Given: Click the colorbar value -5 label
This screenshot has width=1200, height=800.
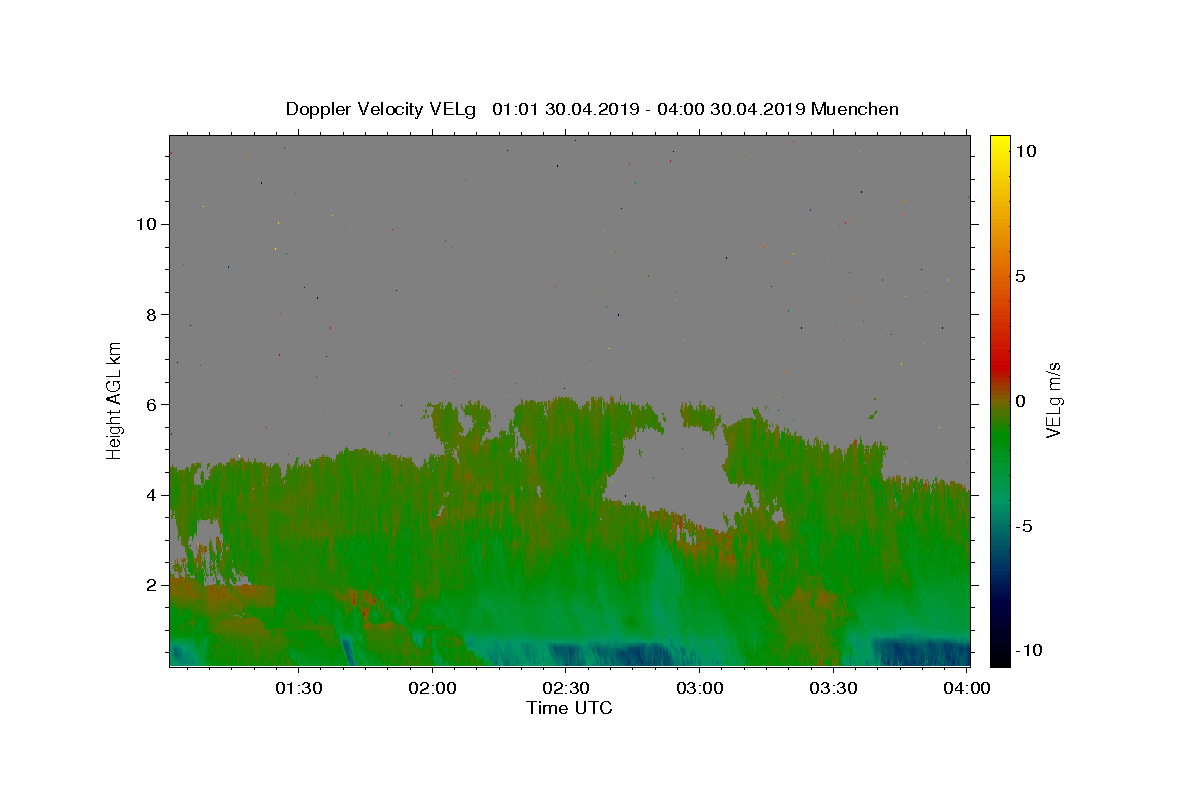Looking at the screenshot, I should coord(1023,526).
